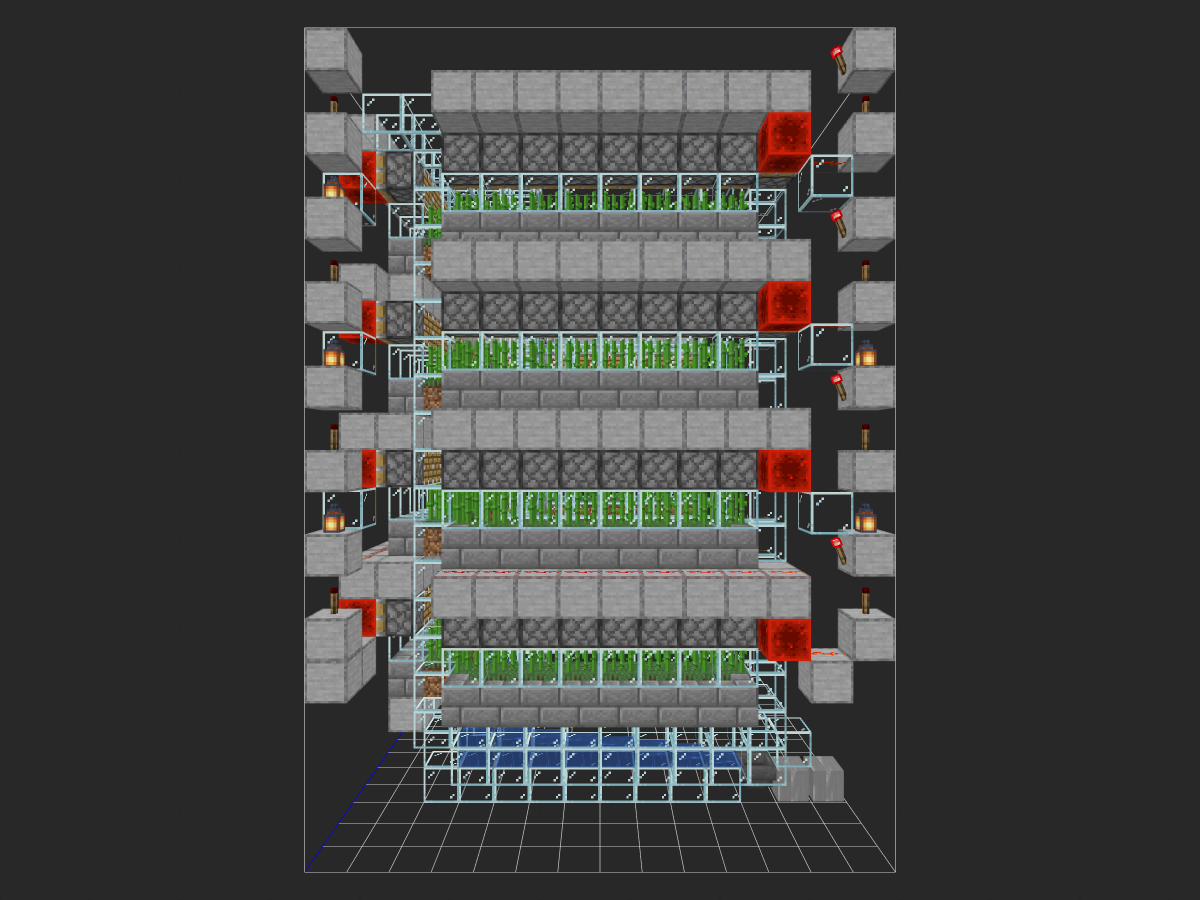Pick the bottom-right redstone block
The image size is (1200, 900).
click(785, 639)
